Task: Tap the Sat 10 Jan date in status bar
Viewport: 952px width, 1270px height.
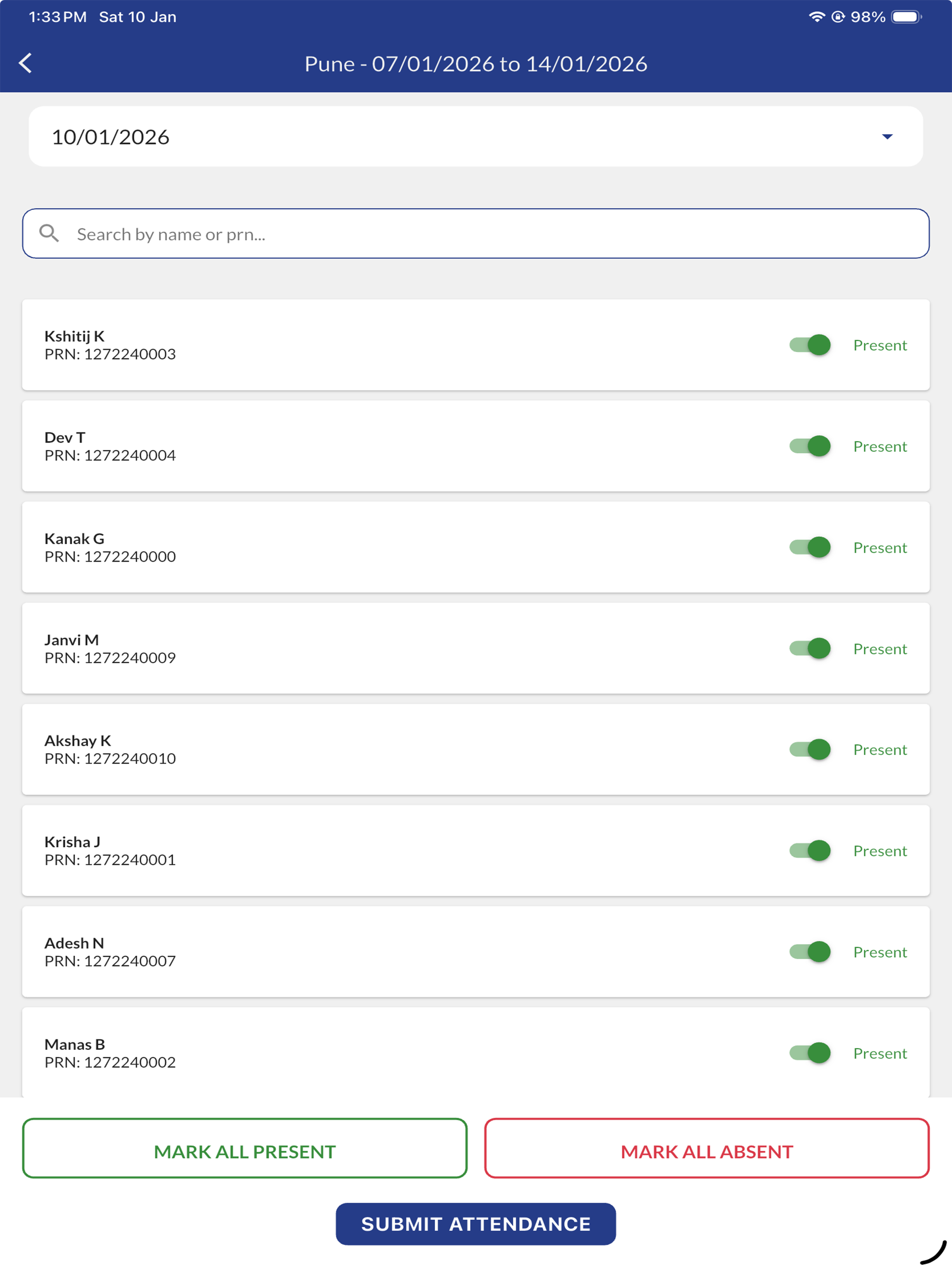Action: (x=138, y=17)
